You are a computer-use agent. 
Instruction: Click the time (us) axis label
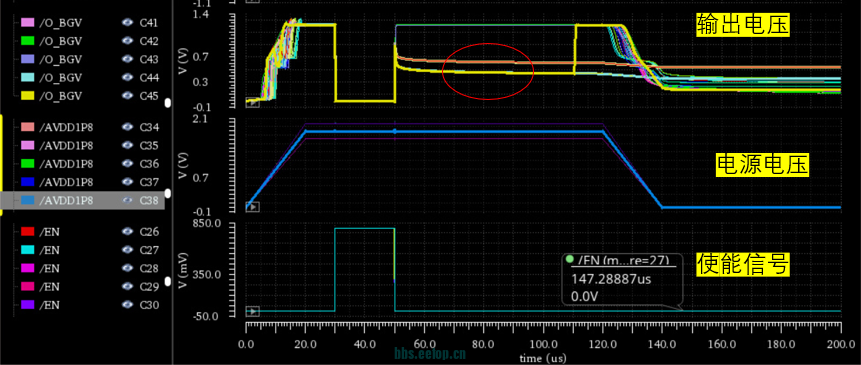tap(543, 358)
